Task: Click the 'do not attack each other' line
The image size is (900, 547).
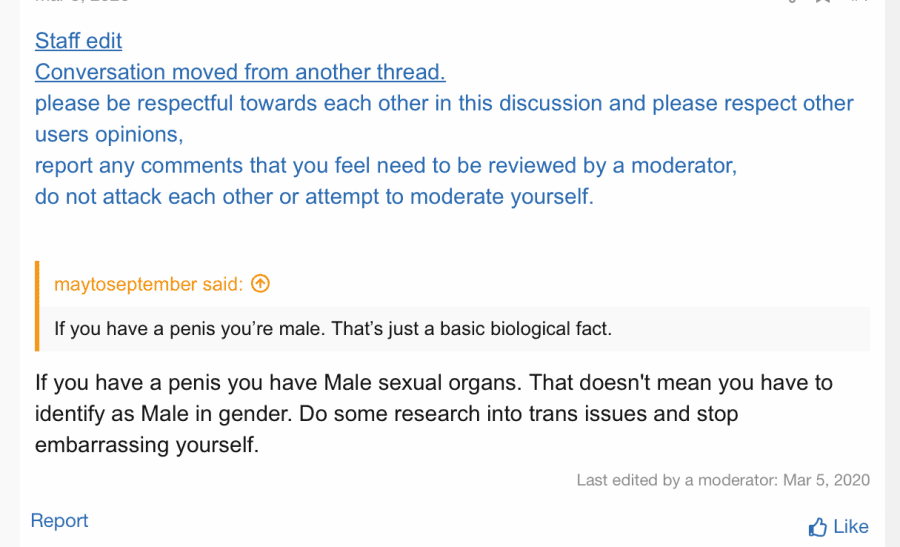Action: 314,196
